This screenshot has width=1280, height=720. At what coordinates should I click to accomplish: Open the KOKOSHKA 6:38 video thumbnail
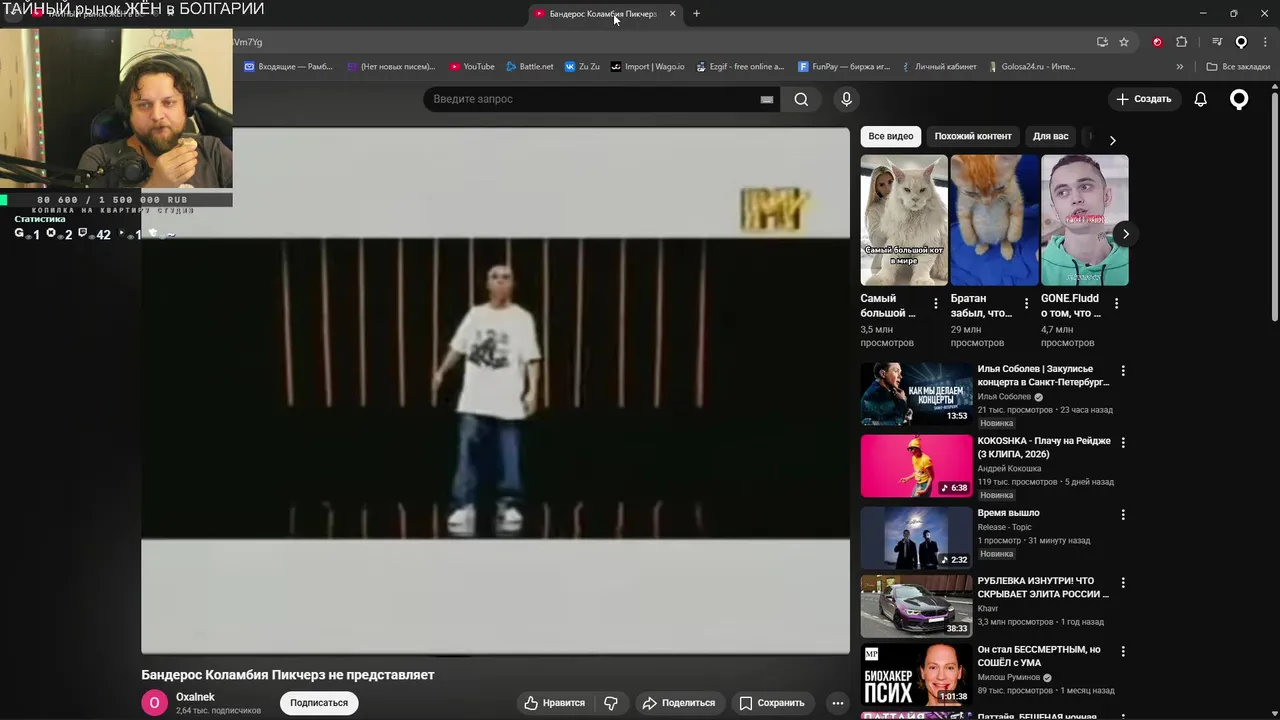point(916,466)
